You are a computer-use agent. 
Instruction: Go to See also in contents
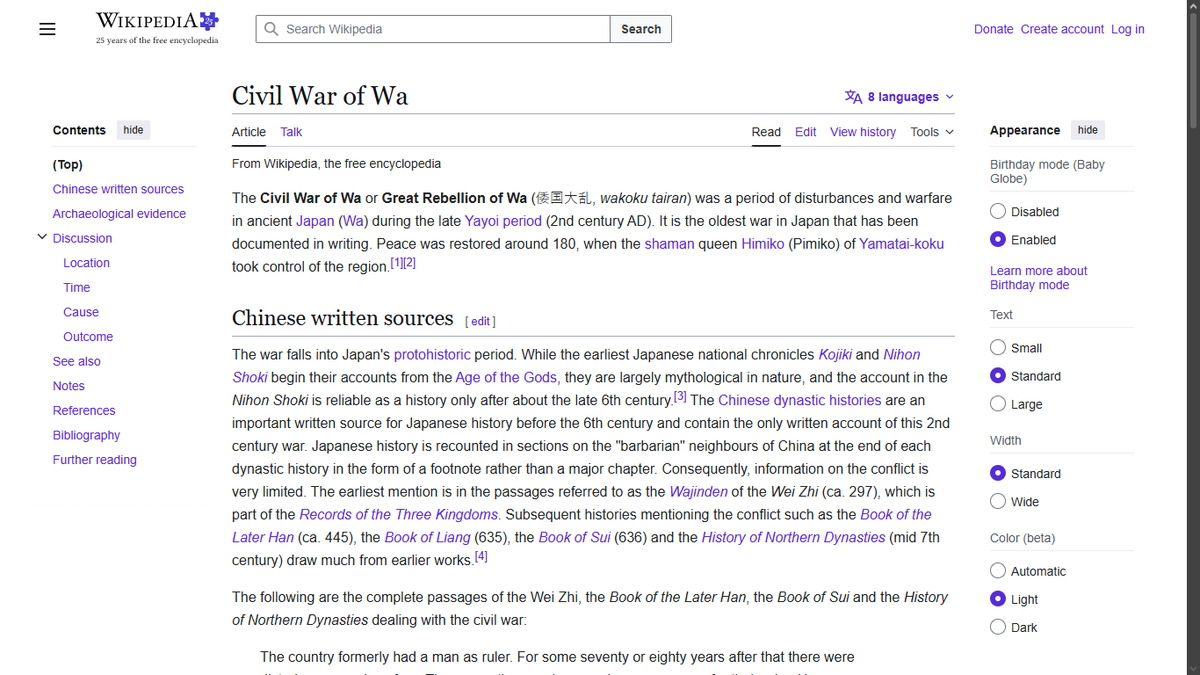pyautogui.click(x=77, y=361)
